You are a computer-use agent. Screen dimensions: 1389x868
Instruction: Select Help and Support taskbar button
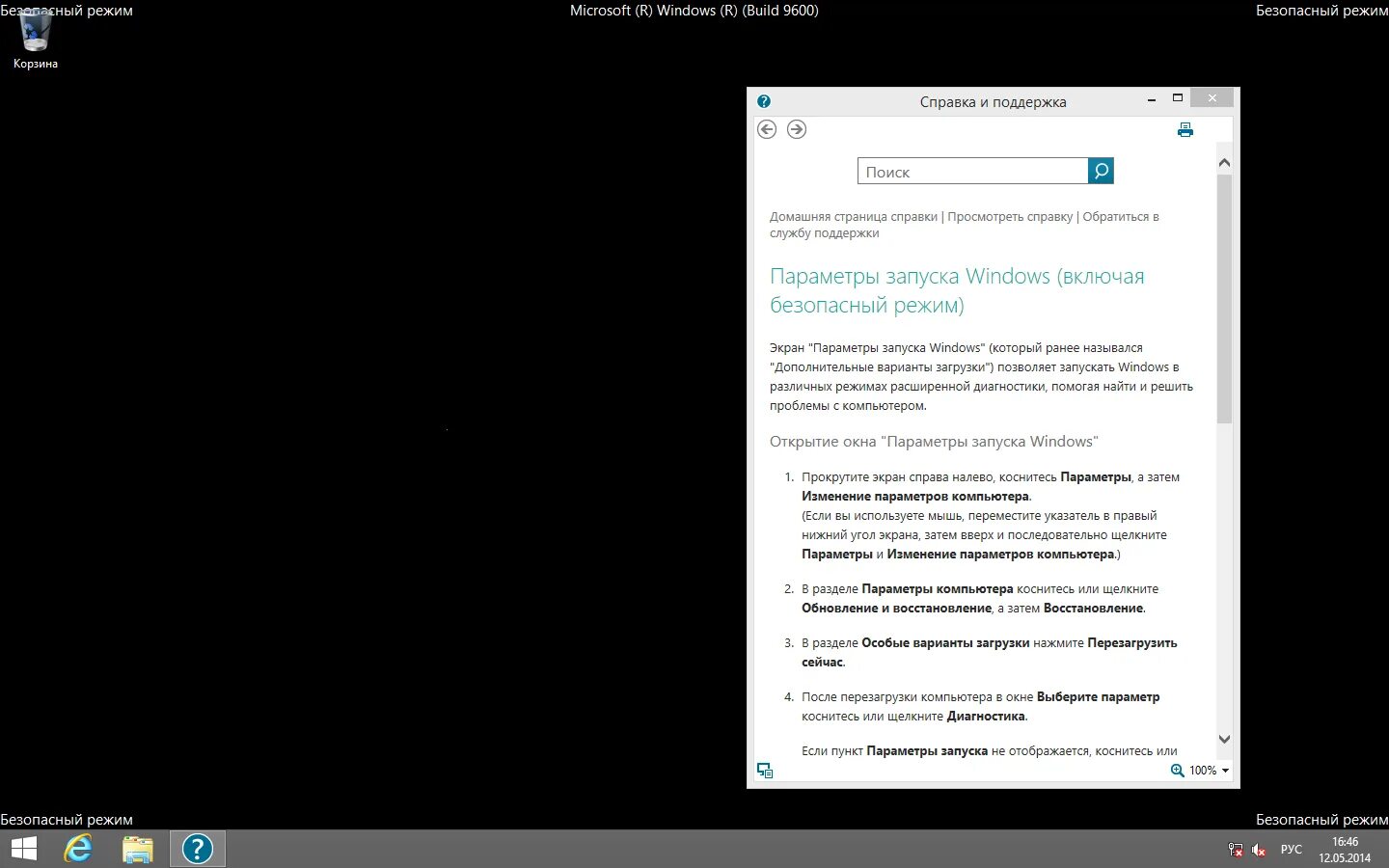coord(198,849)
